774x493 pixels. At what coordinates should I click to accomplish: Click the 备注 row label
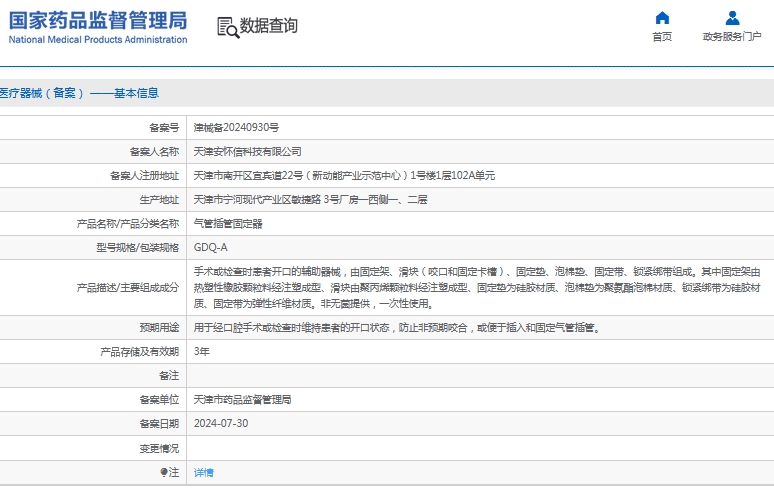[169, 376]
